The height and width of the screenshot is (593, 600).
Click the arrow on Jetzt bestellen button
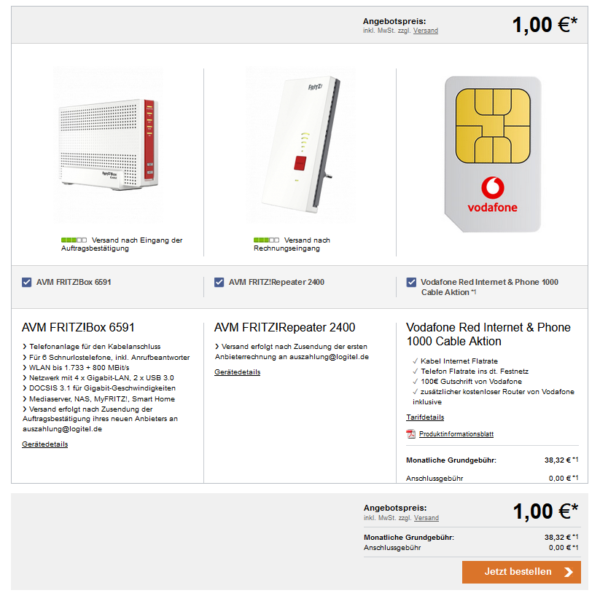tap(569, 572)
